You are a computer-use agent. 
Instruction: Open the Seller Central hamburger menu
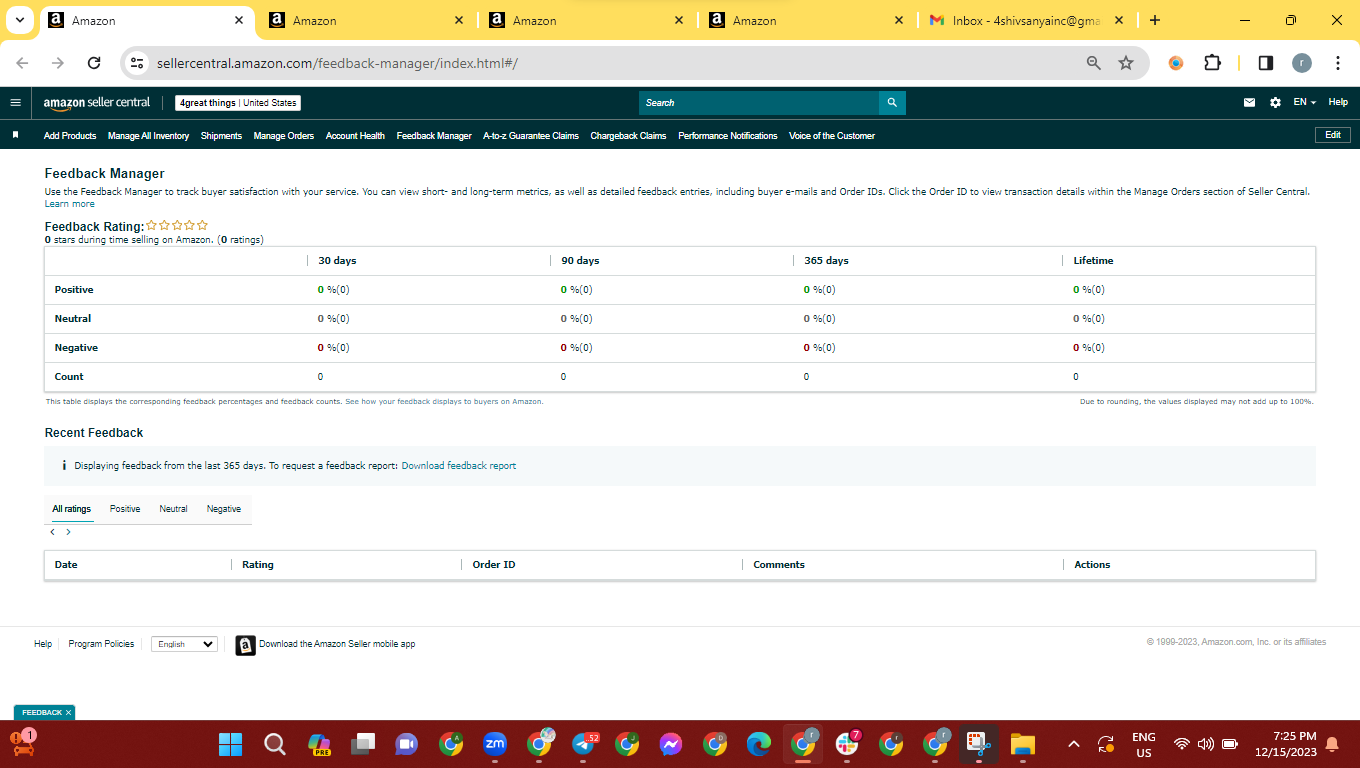click(15, 102)
